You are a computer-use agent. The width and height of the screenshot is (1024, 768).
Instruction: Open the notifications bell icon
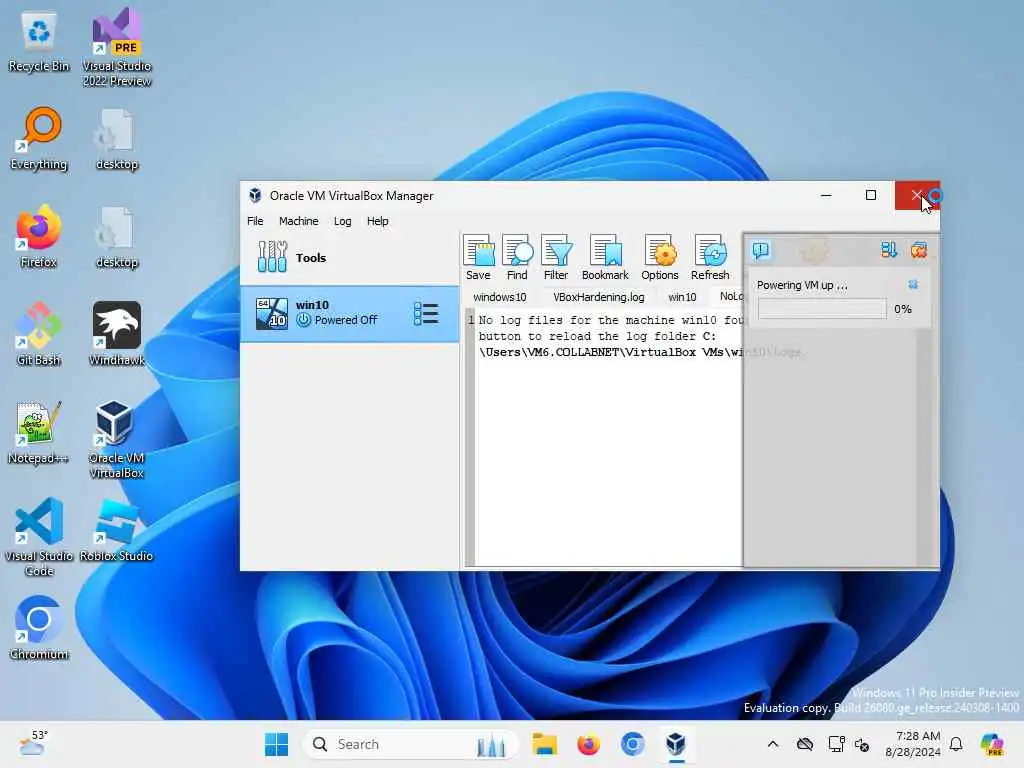[x=956, y=744]
